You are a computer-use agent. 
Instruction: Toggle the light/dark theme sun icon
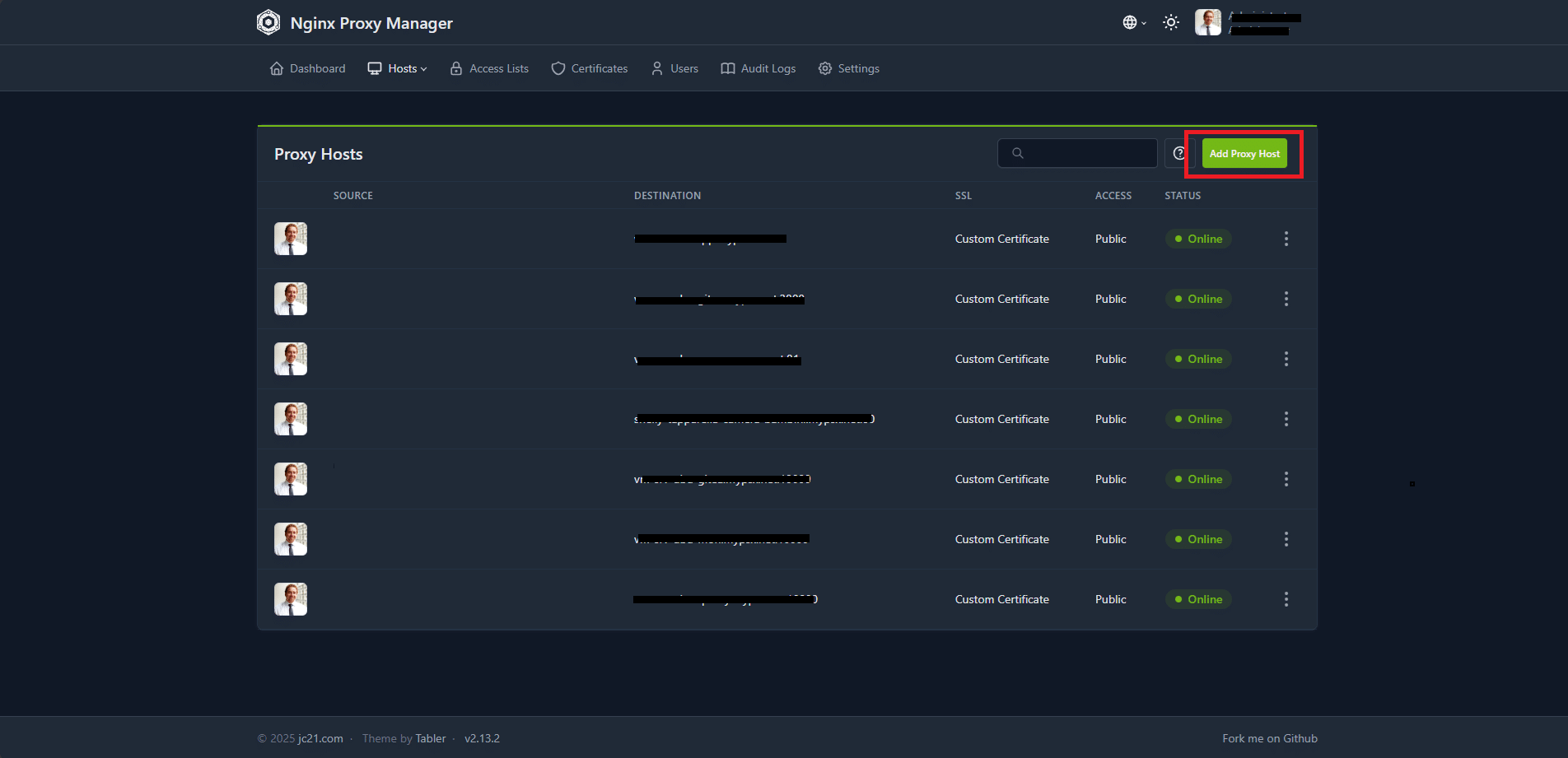coord(1170,22)
